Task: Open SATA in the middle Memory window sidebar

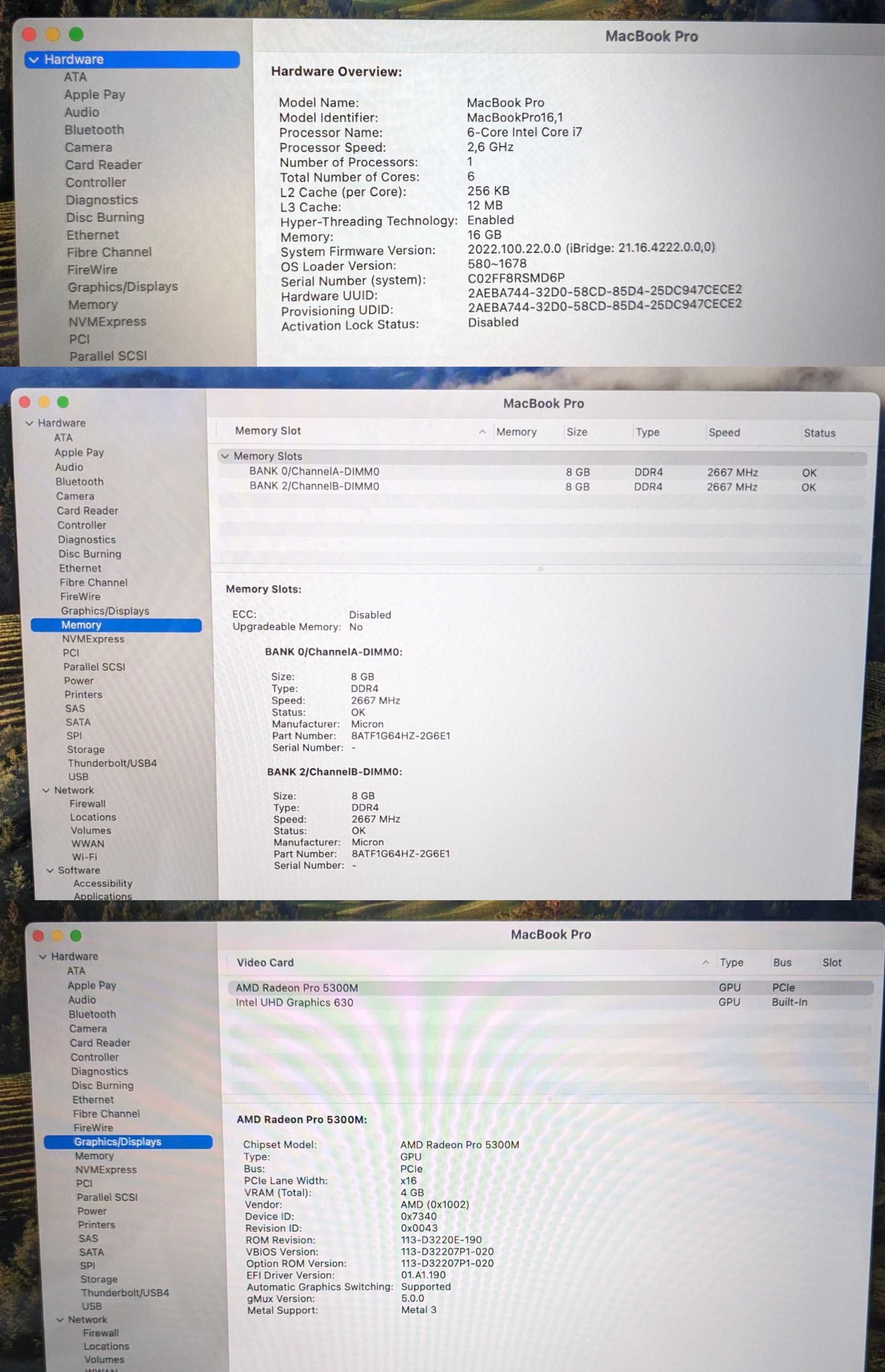Action: [x=78, y=722]
